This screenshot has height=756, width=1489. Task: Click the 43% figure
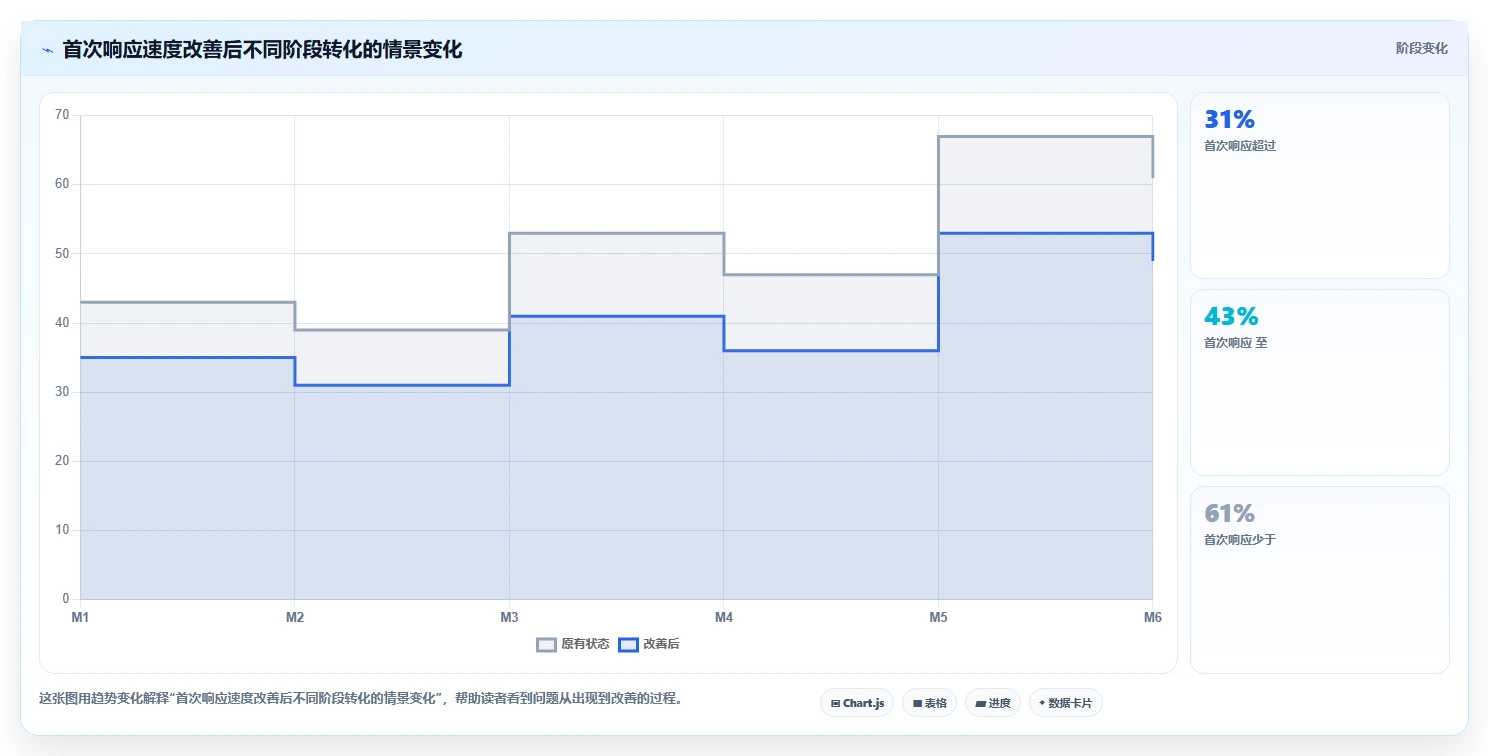[1231, 317]
